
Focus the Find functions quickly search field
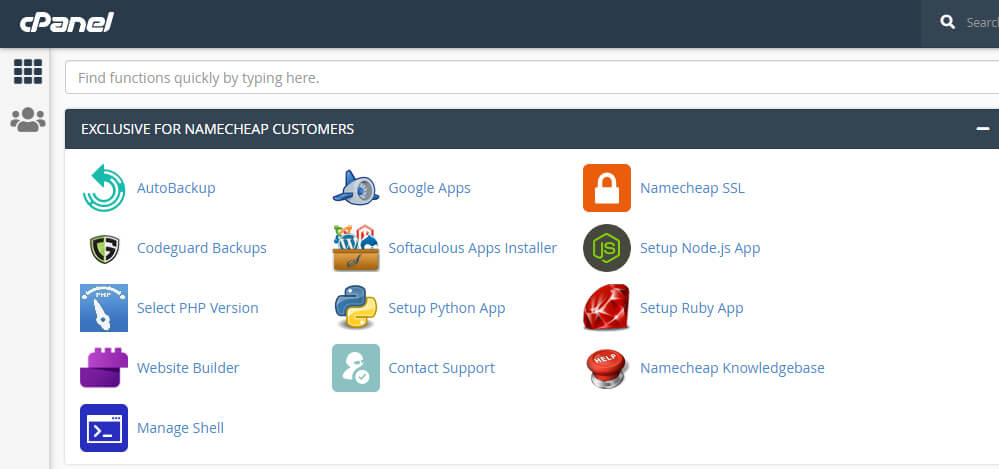pos(532,77)
